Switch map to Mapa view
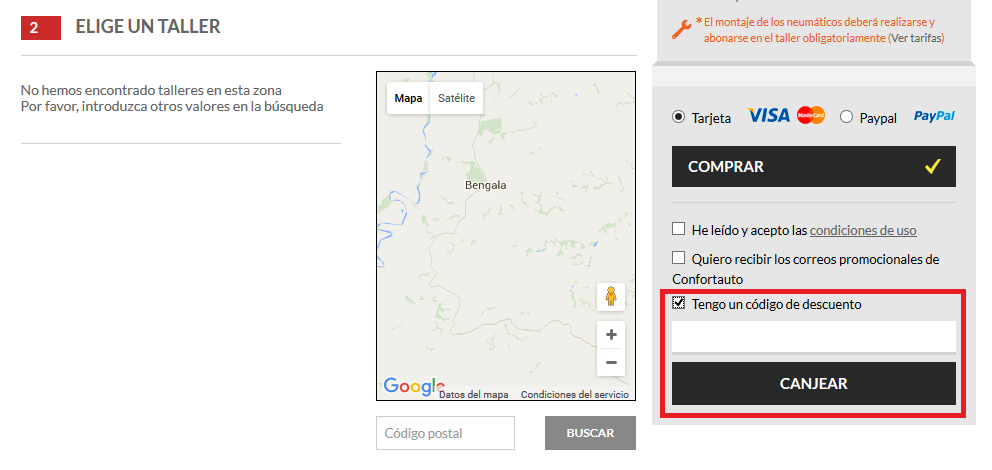 [408, 98]
